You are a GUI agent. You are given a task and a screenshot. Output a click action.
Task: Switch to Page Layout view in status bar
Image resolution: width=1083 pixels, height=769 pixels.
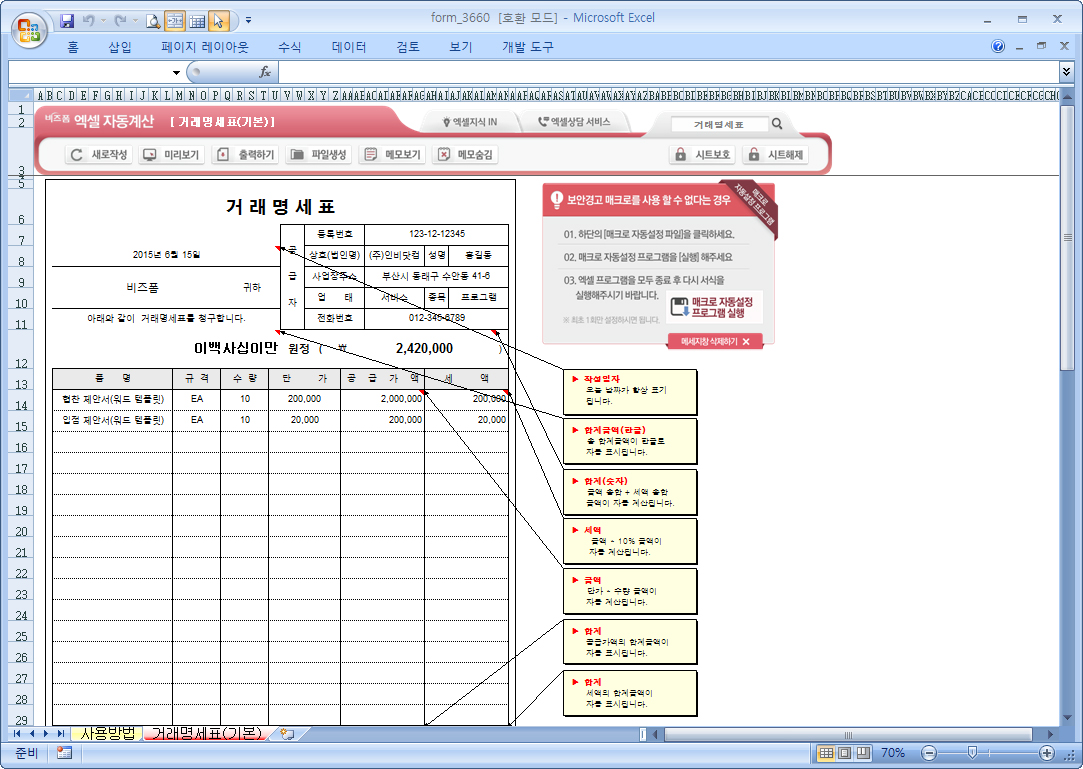click(x=843, y=753)
